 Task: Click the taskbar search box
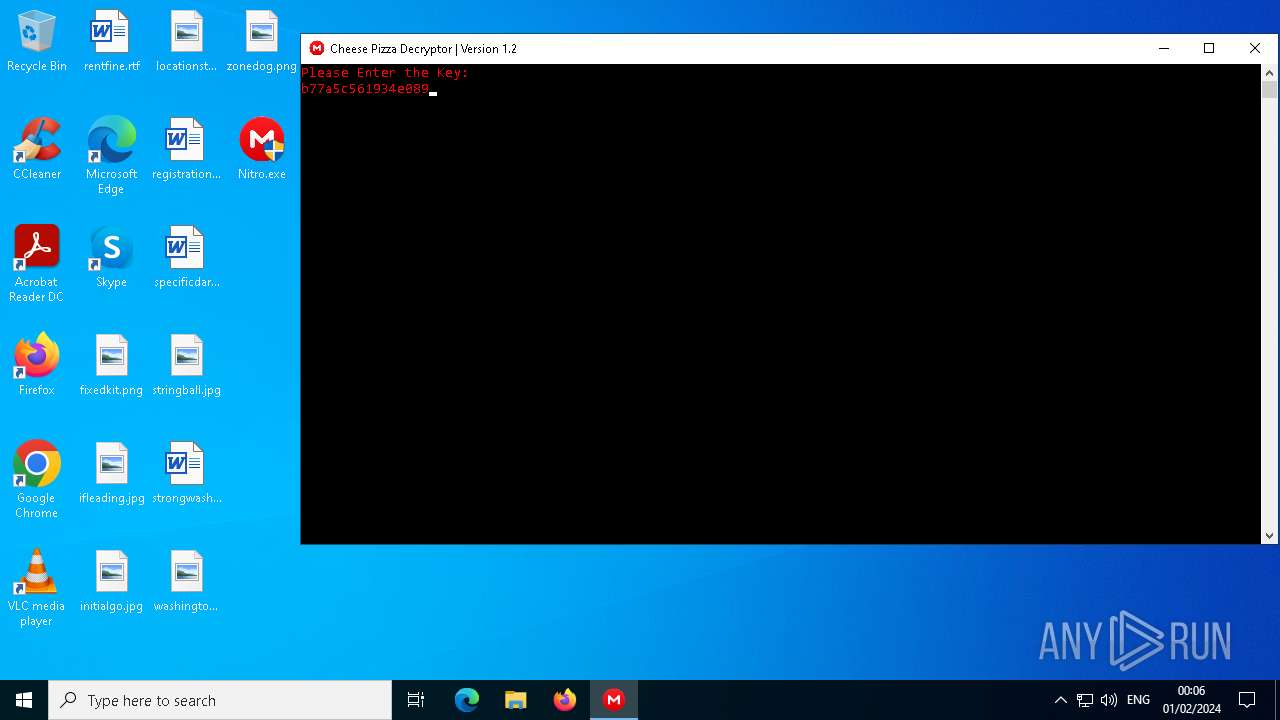point(220,700)
